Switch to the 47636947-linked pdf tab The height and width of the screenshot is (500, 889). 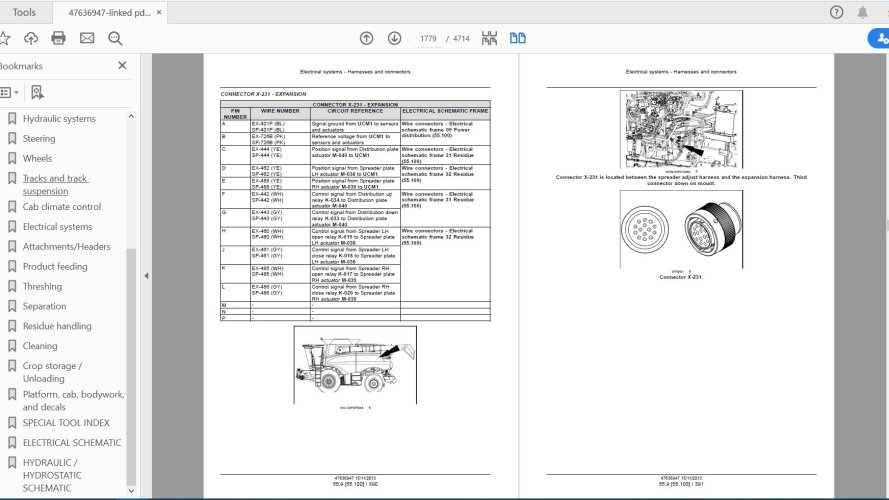(x=109, y=12)
